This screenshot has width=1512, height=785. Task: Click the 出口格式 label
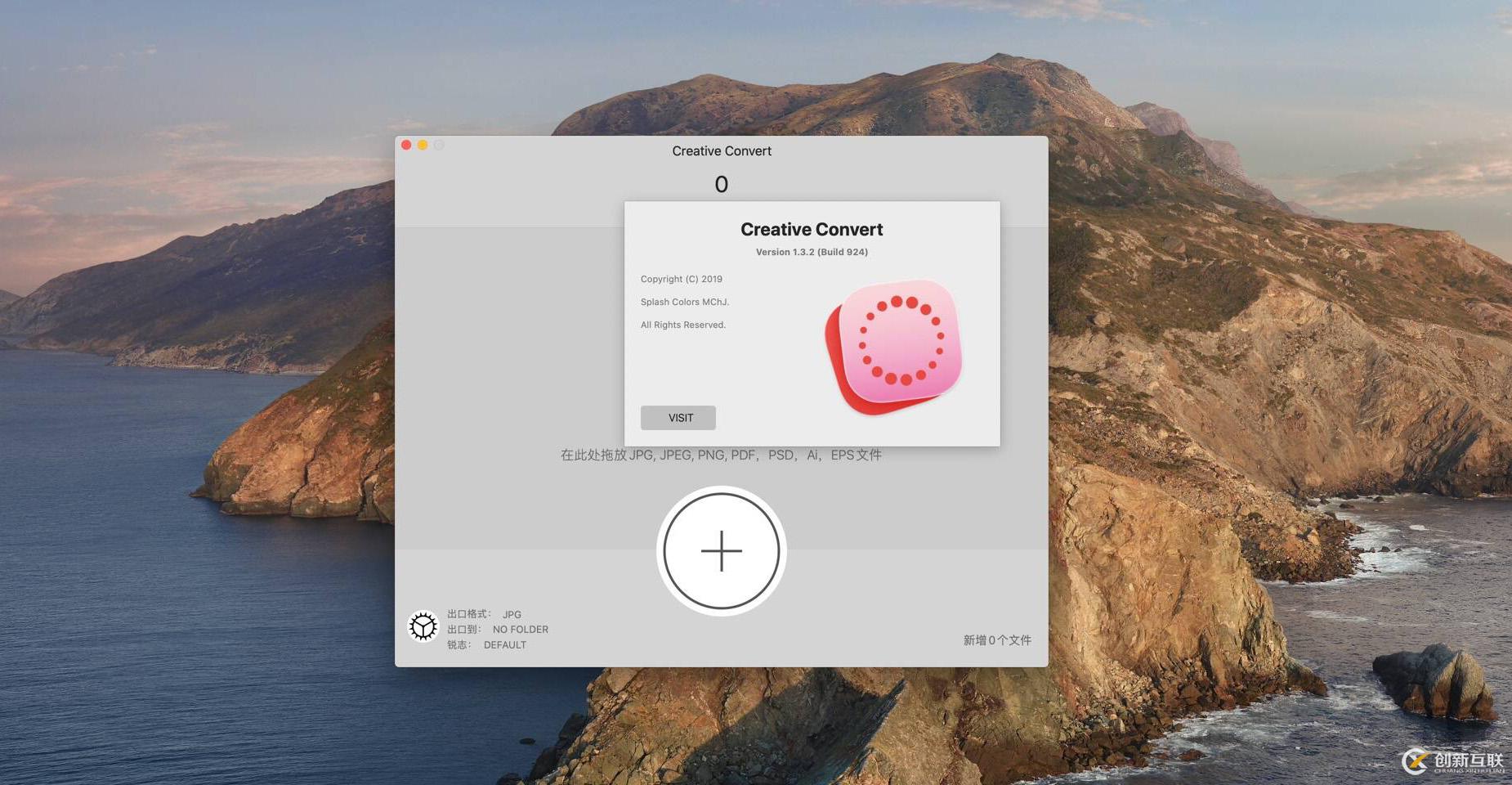pyautogui.click(x=468, y=614)
